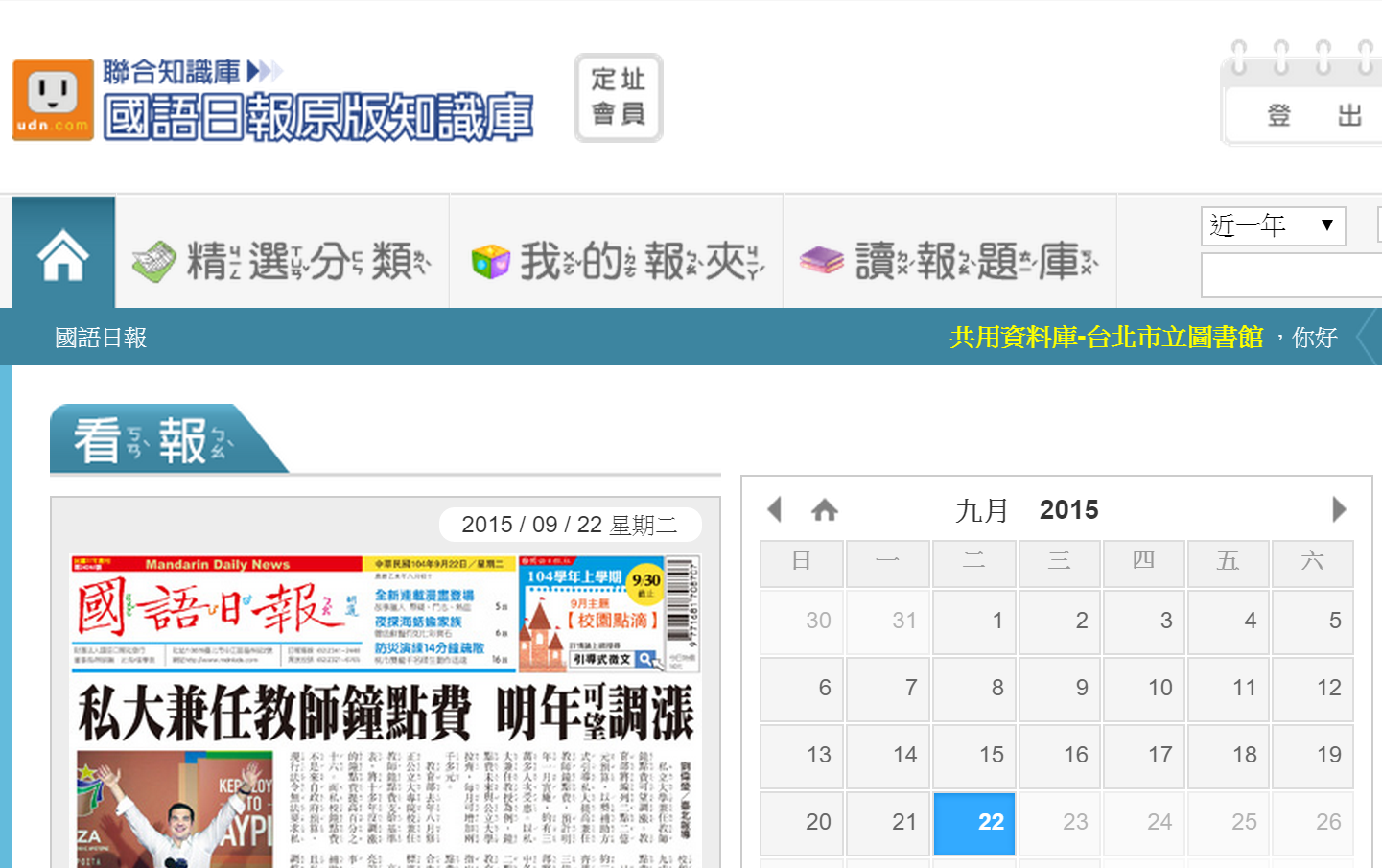Click the 國語日報原版知識庫 title logo
The width and height of the screenshot is (1382, 868).
(318, 118)
